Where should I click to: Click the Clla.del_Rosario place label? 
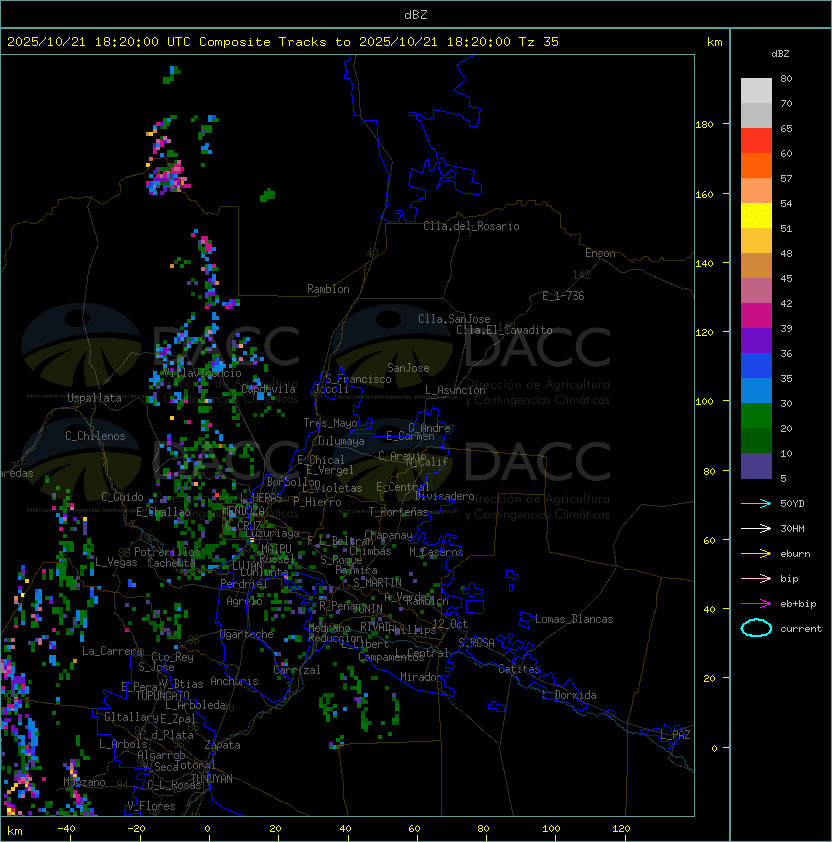tap(471, 226)
